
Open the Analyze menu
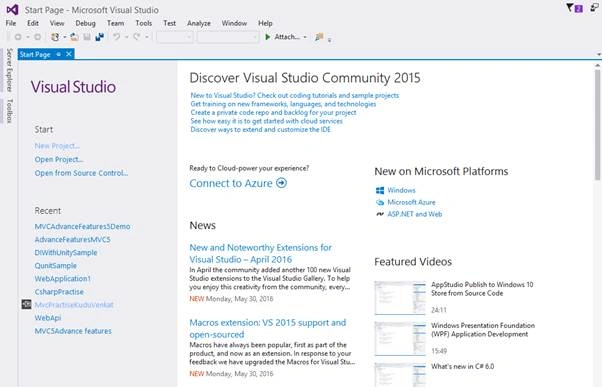point(198,23)
